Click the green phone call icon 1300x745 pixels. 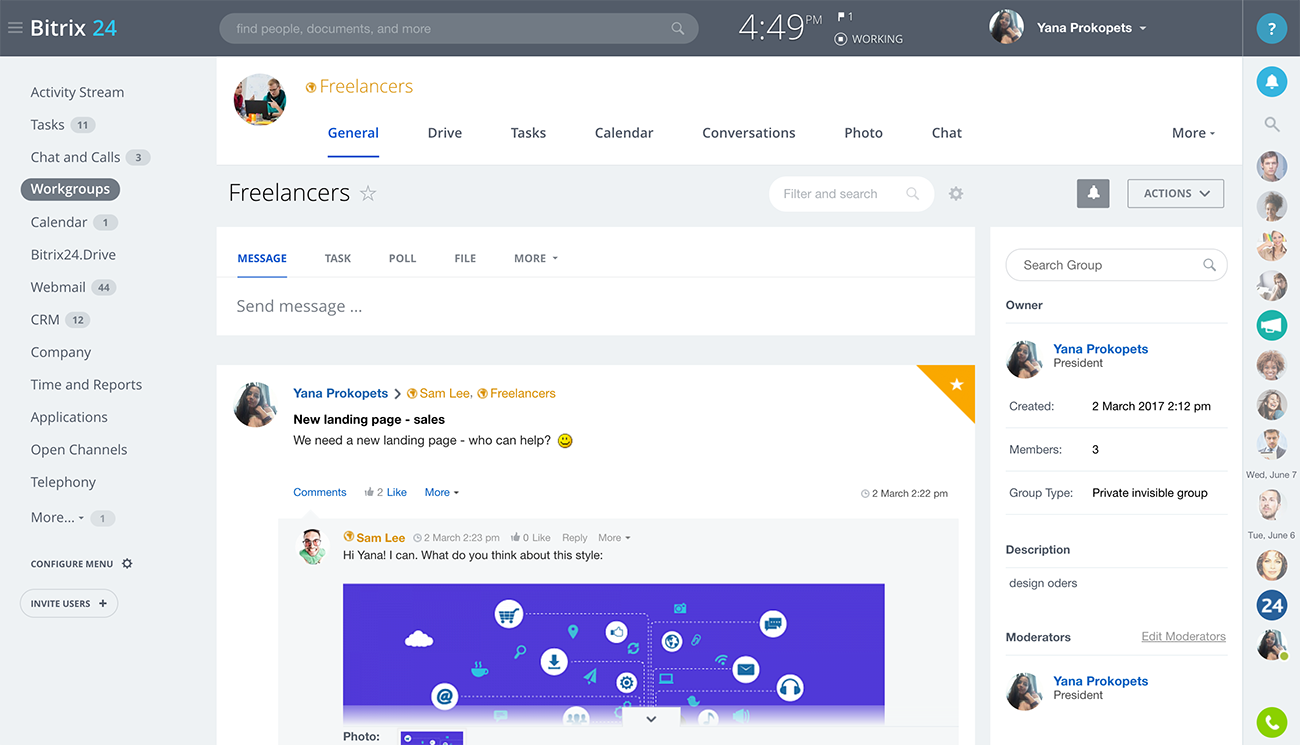pos(1271,721)
